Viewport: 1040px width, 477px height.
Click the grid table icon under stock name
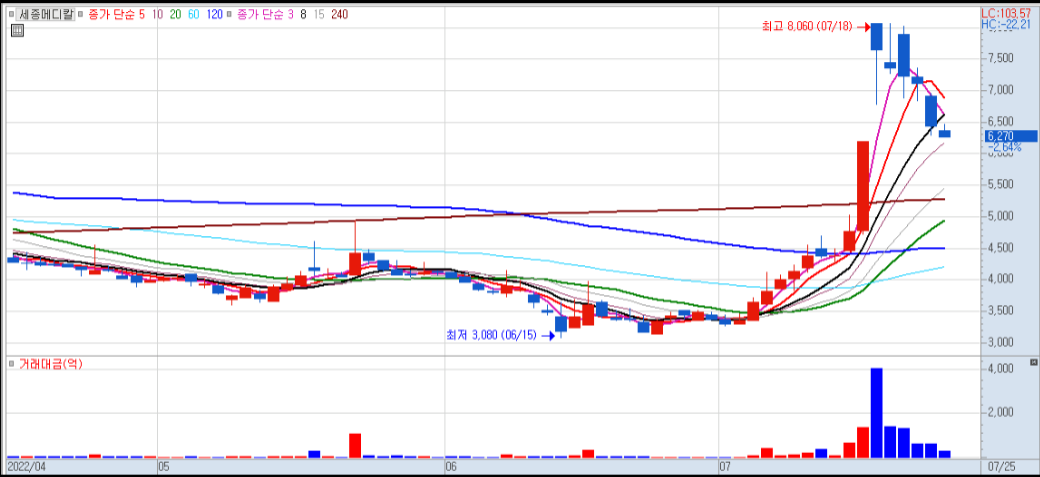pos(18,30)
